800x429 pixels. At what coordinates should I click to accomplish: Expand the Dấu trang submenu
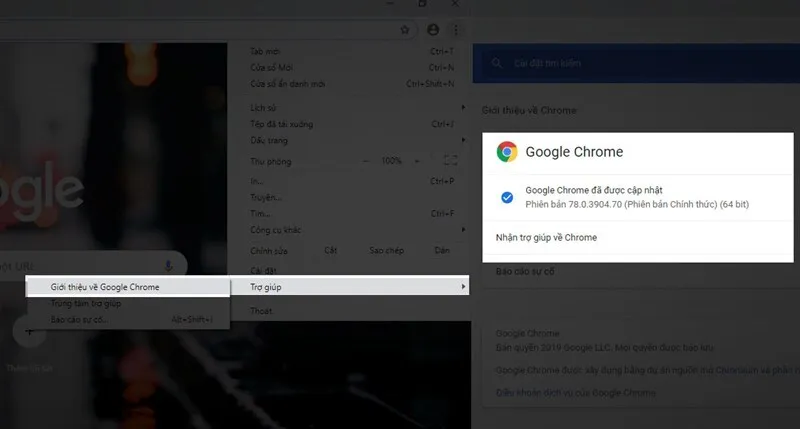point(350,140)
